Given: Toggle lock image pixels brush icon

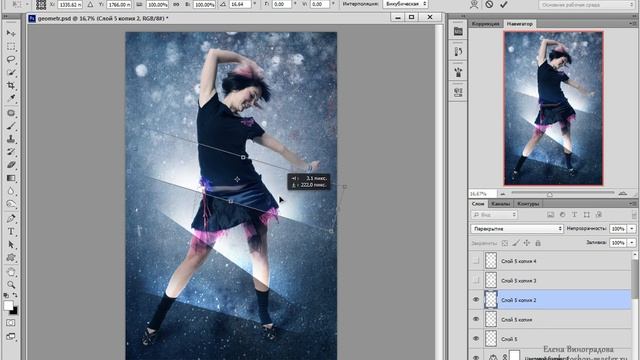Looking at the screenshot, I should coord(516,243).
